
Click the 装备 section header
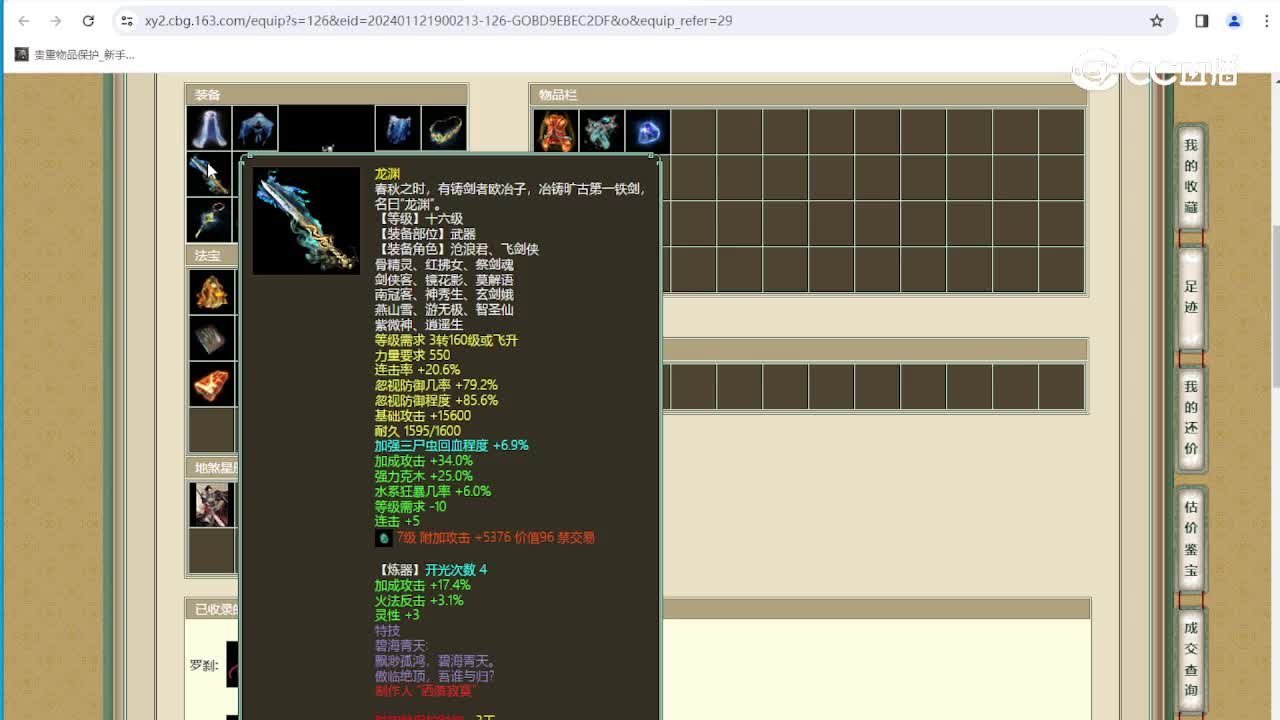[327, 95]
